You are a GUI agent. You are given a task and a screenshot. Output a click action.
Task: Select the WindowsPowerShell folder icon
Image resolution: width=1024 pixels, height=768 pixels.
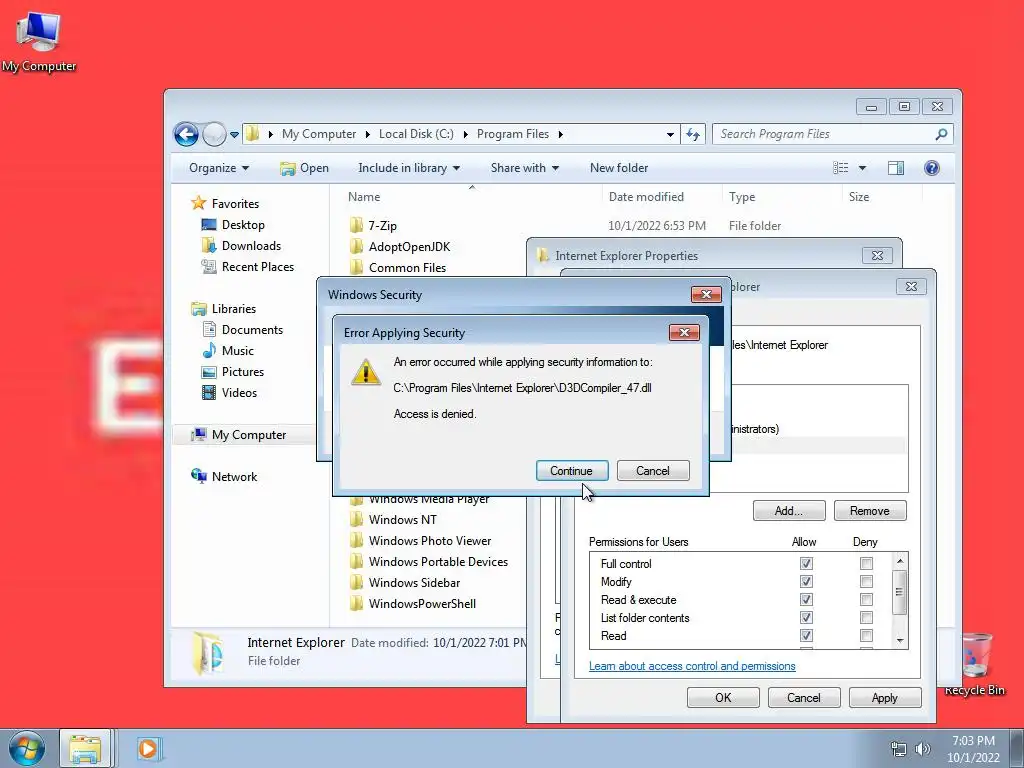[357, 603]
